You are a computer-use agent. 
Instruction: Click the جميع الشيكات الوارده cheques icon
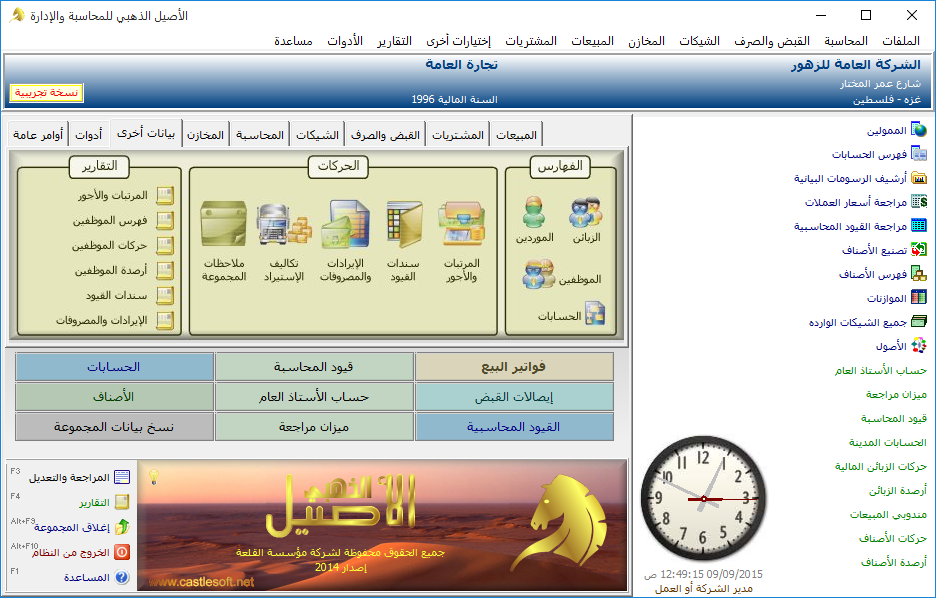[x=919, y=321]
